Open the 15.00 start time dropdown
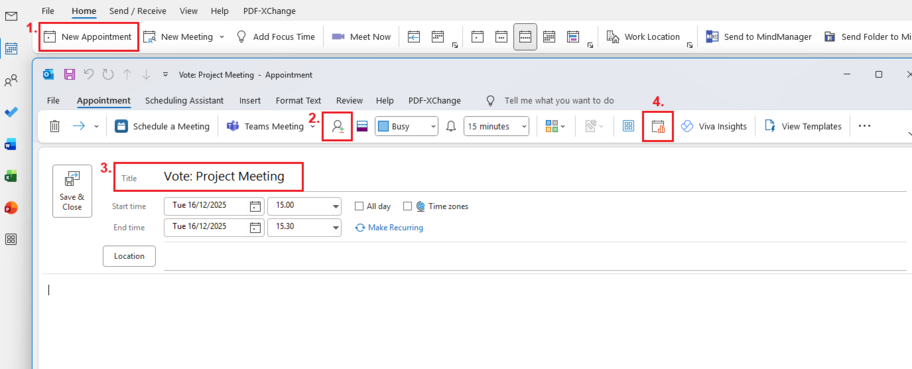Viewport: 912px width, 369px height. [336, 207]
